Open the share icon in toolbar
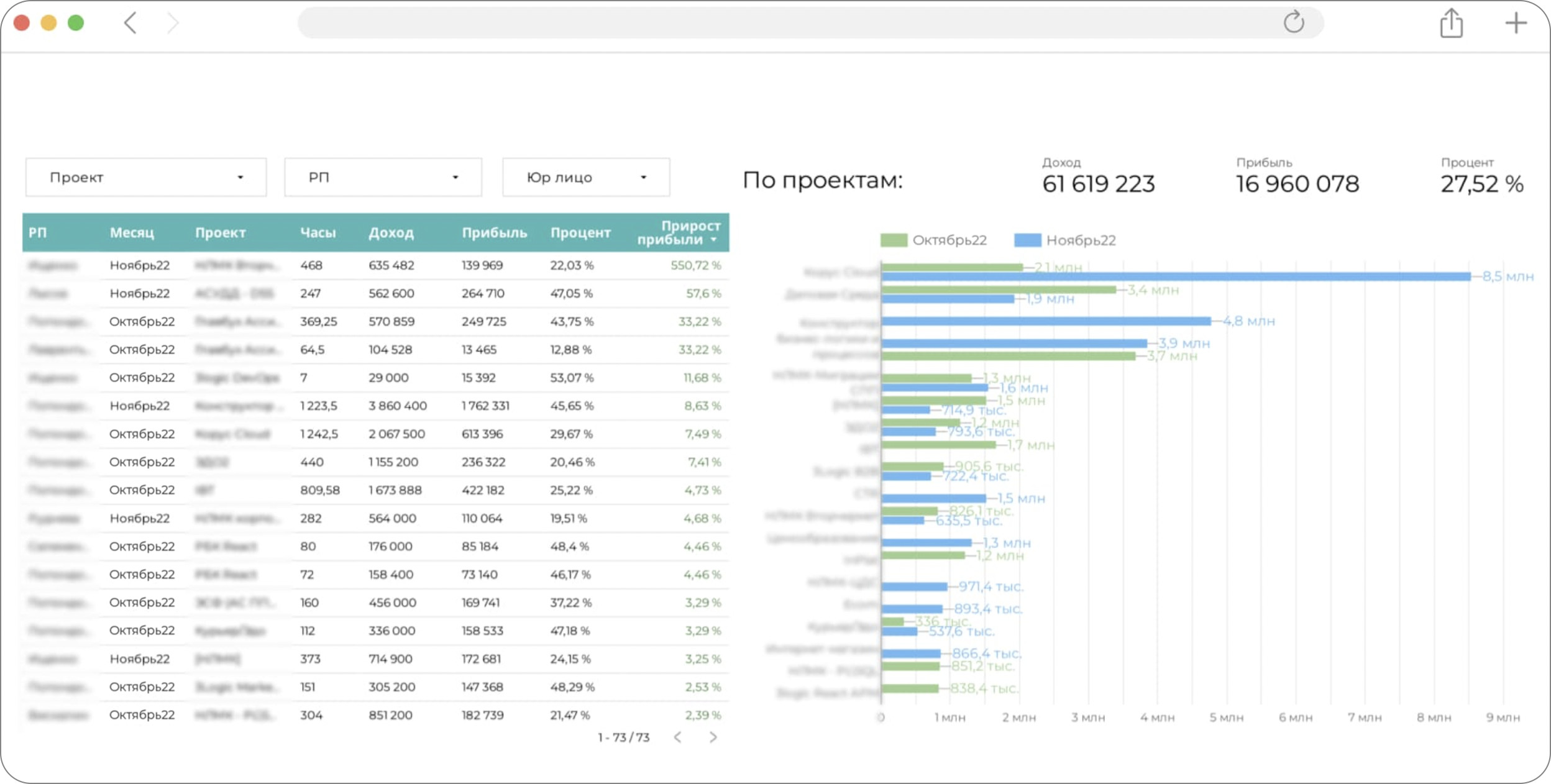The width and height of the screenshot is (1551, 784). coord(1451,24)
